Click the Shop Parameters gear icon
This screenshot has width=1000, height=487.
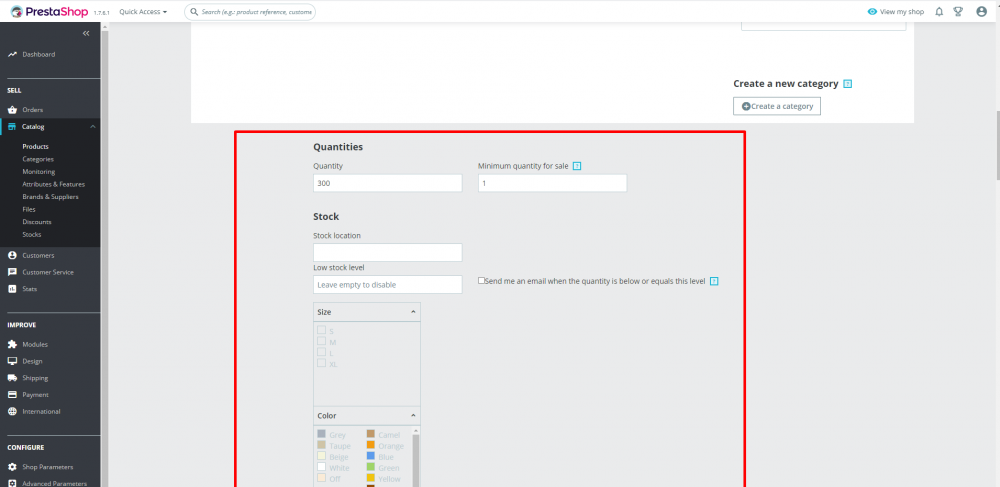tap(12, 467)
